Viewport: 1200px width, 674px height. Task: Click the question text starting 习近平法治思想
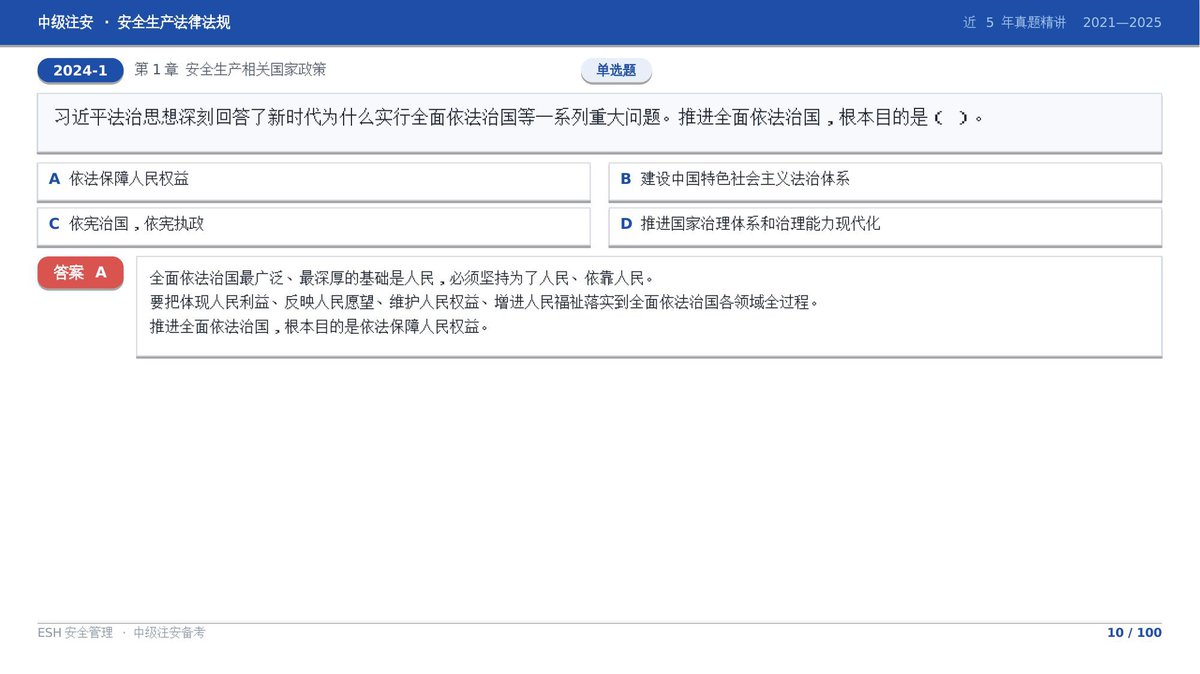click(x=519, y=118)
